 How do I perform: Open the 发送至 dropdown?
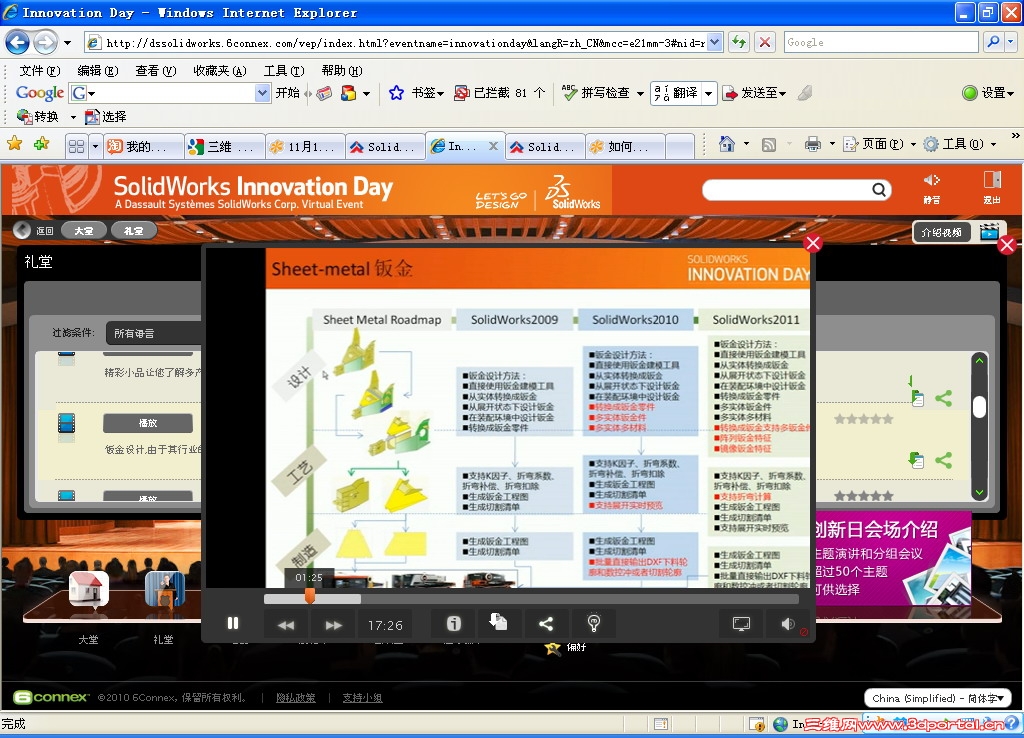point(754,93)
